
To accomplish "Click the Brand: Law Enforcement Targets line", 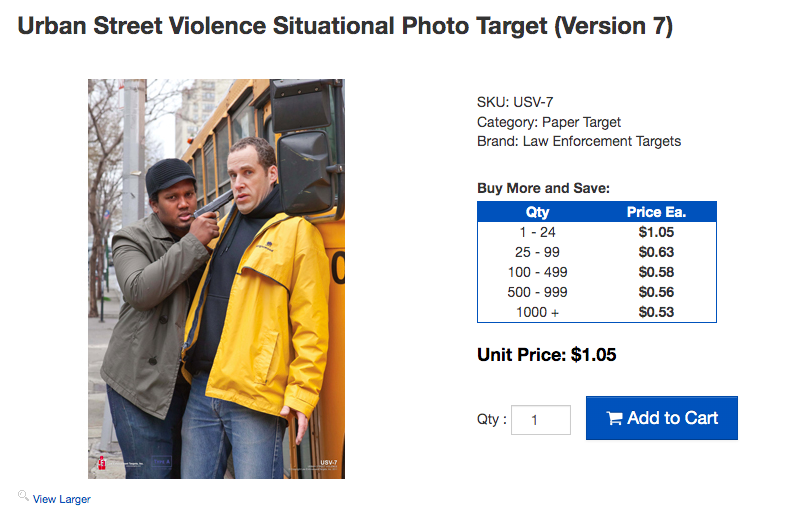I will click(579, 142).
